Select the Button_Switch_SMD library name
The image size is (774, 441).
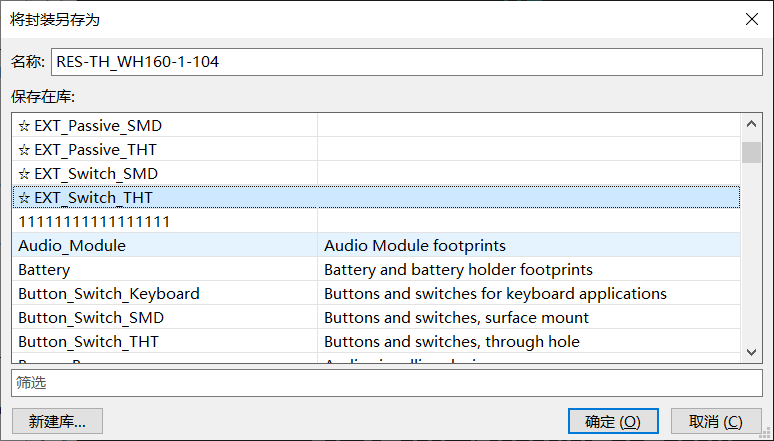(90, 318)
